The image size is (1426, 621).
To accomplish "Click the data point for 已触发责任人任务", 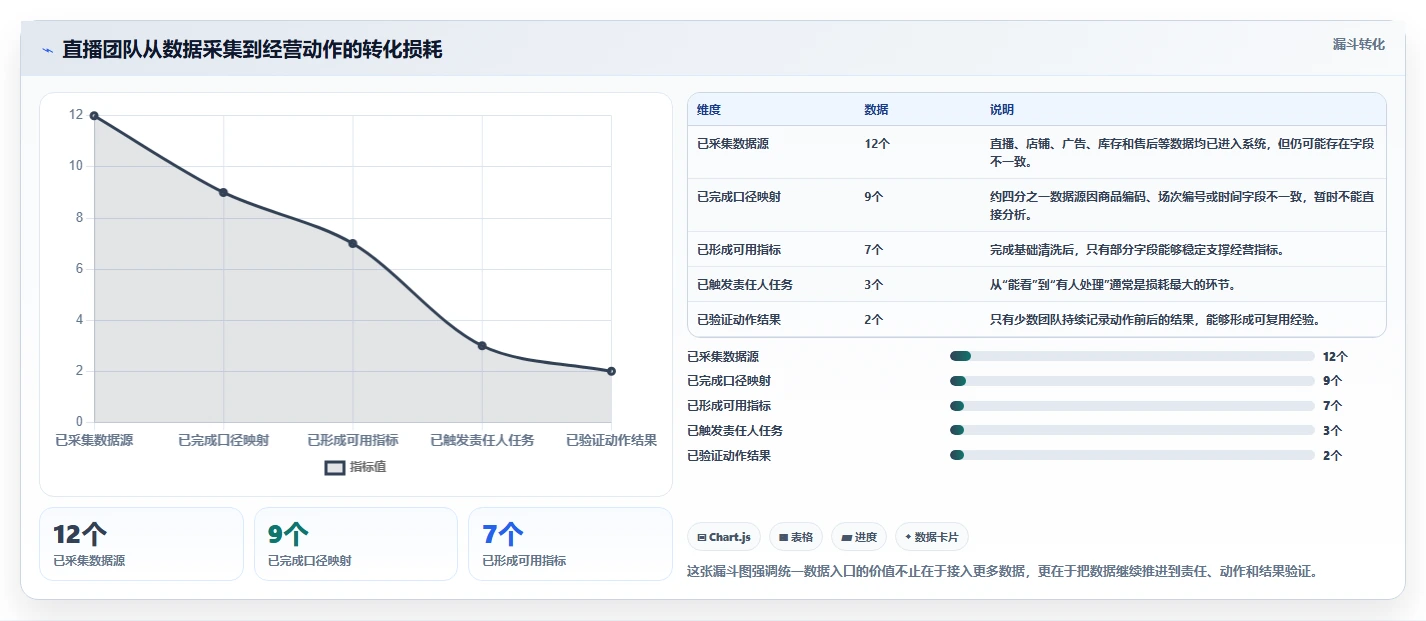I will tap(482, 346).
